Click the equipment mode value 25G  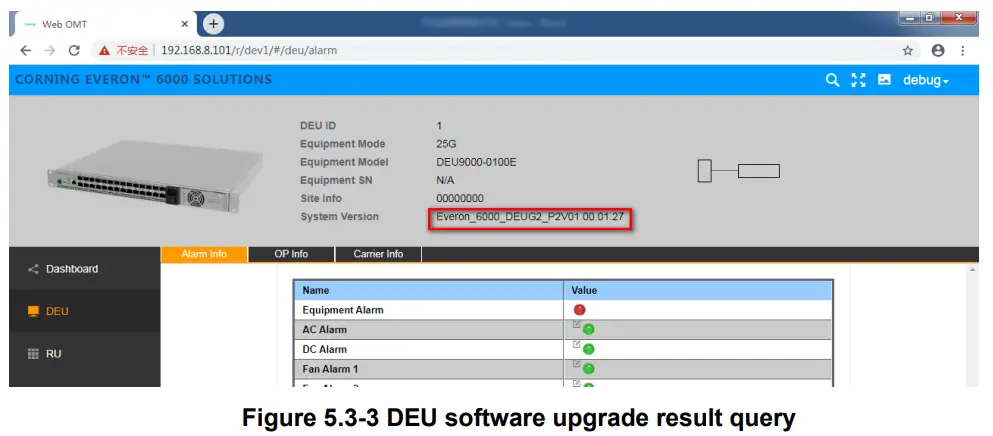(x=446, y=144)
